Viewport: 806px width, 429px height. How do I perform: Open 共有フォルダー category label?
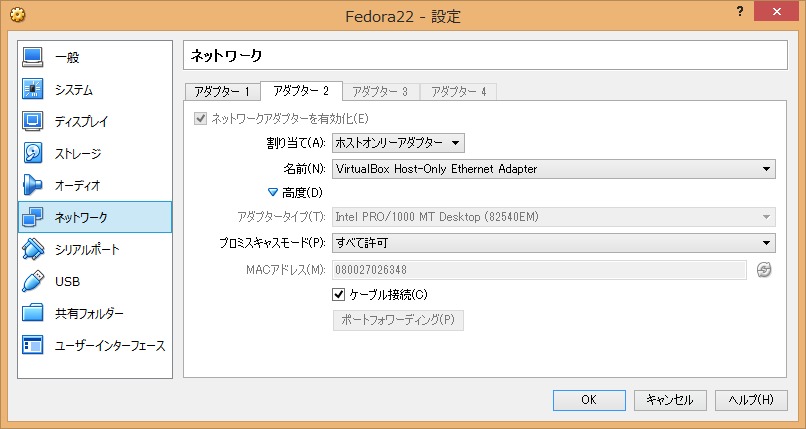[89, 313]
